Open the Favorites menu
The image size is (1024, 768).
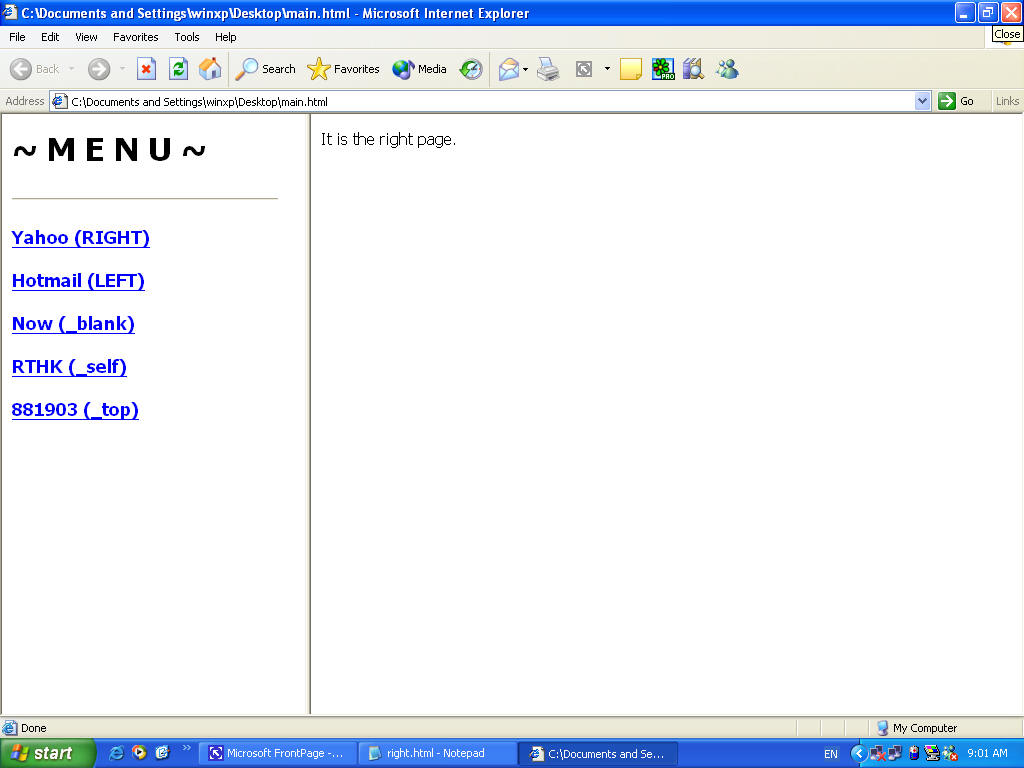136,37
